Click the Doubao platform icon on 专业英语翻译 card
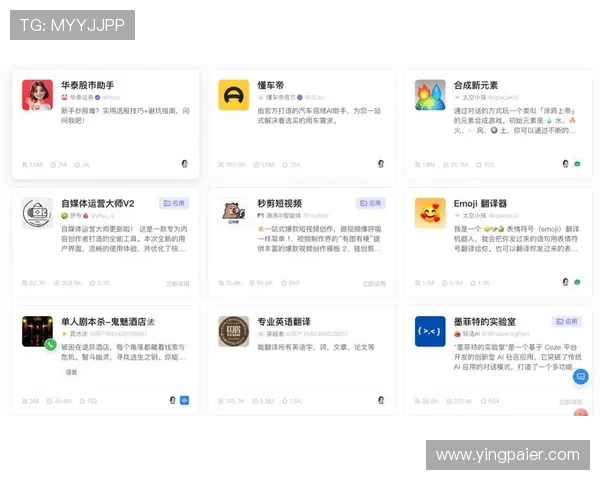This screenshot has width=600, height=480. click(381, 400)
